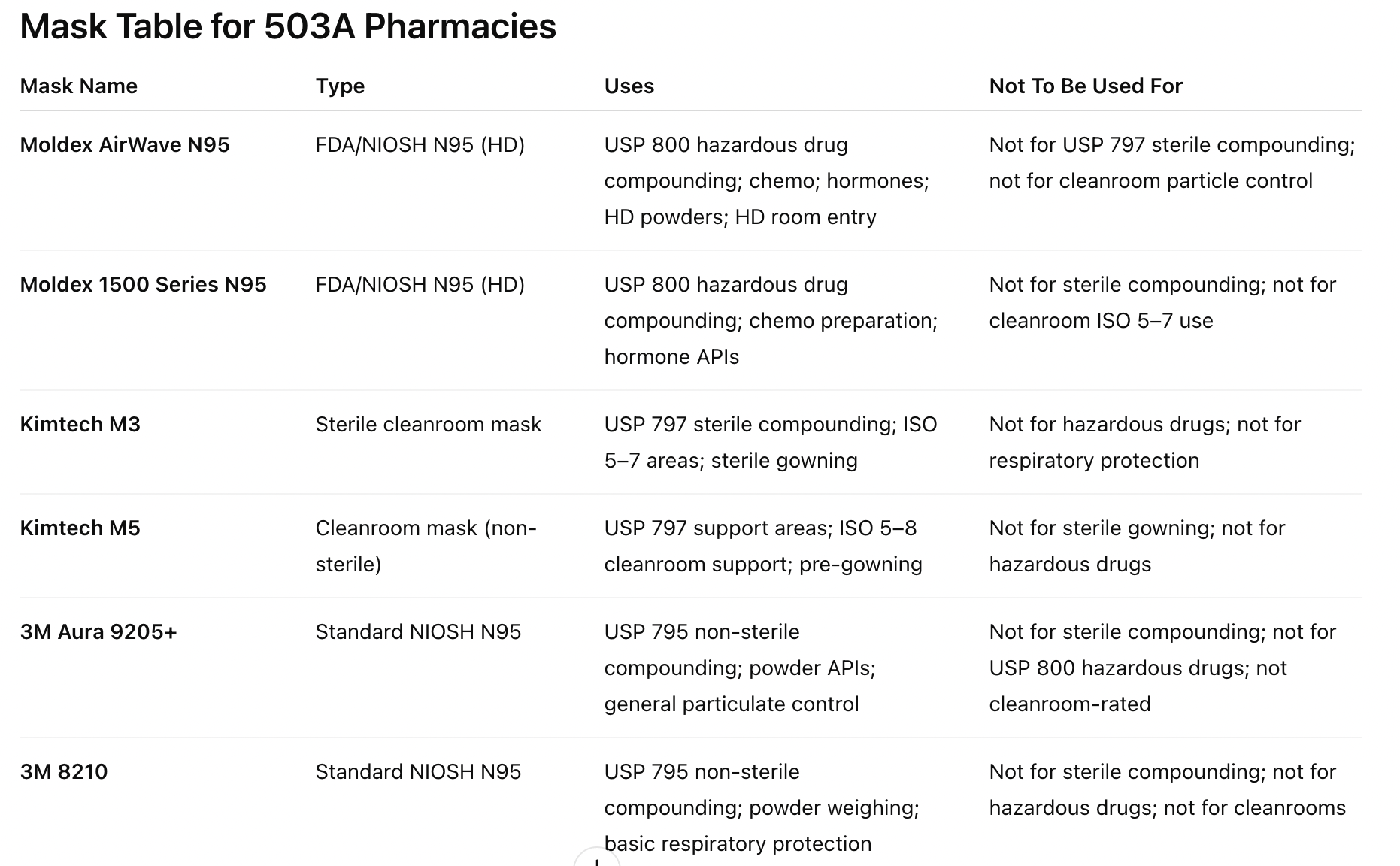
Task: Select the 3M 8210 mask name
Action: click(x=64, y=772)
